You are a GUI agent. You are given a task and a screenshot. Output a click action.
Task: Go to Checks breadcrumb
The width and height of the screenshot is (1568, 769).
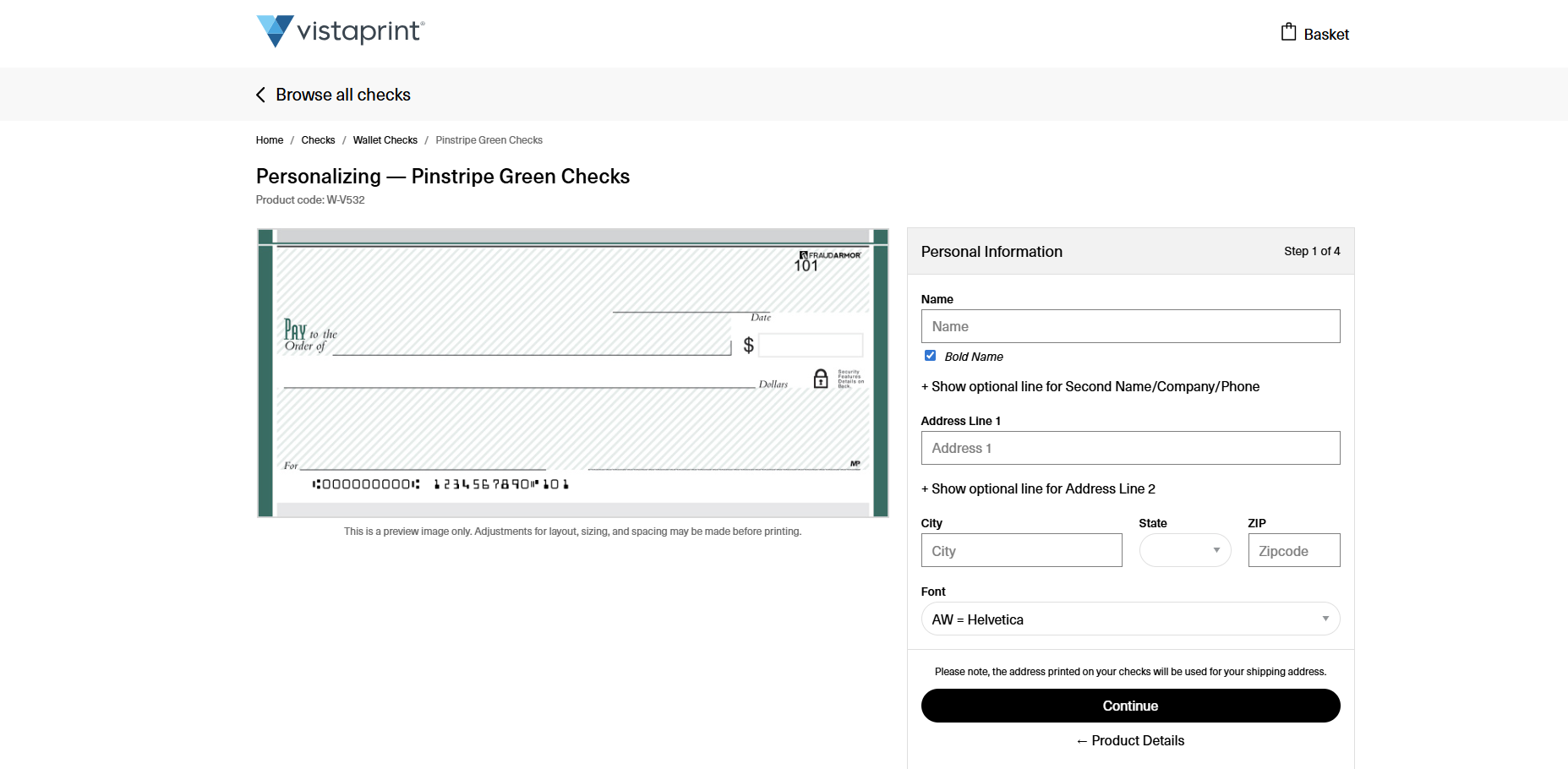tap(318, 140)
